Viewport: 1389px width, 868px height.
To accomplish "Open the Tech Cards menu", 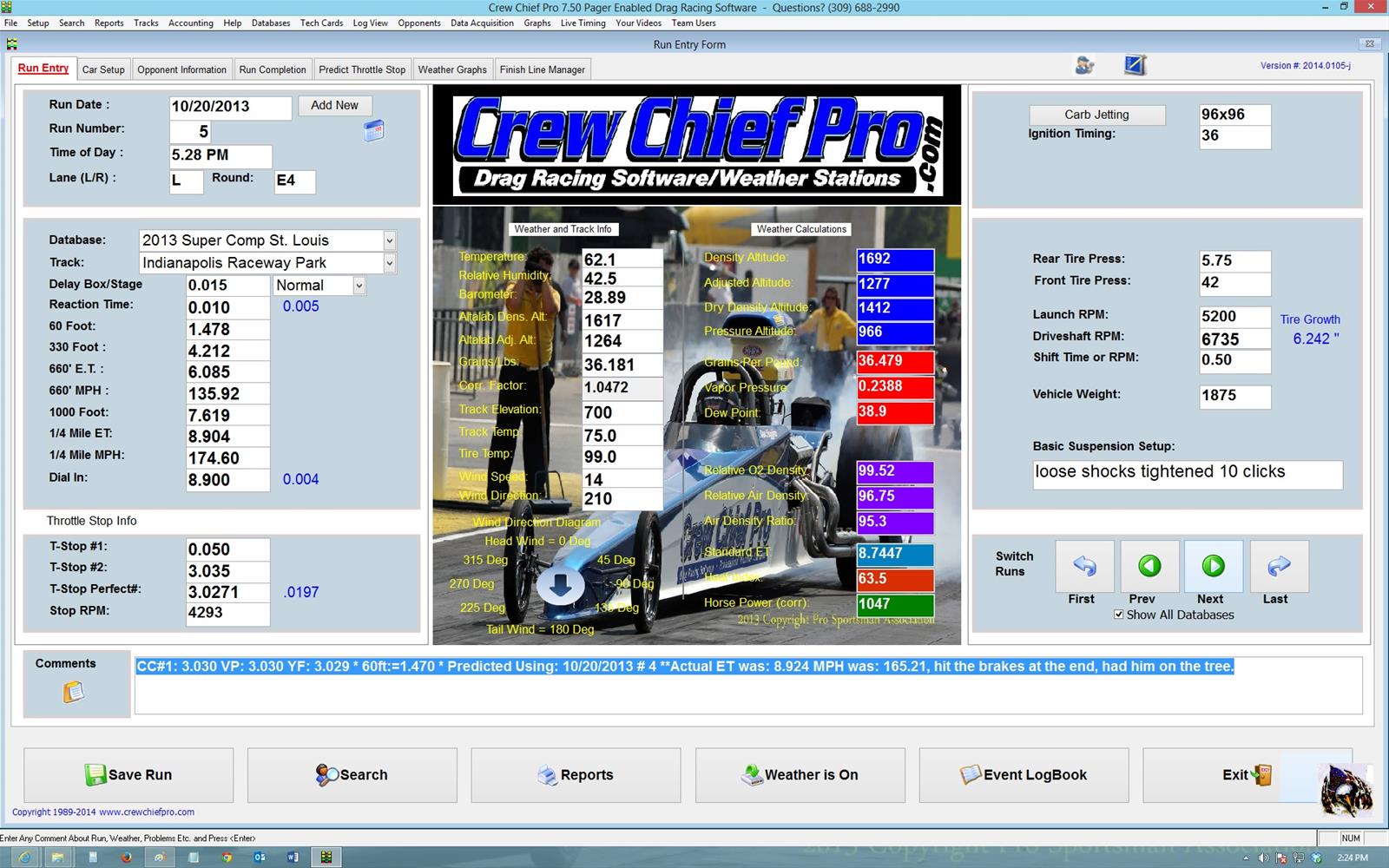I will click(321, 23).
